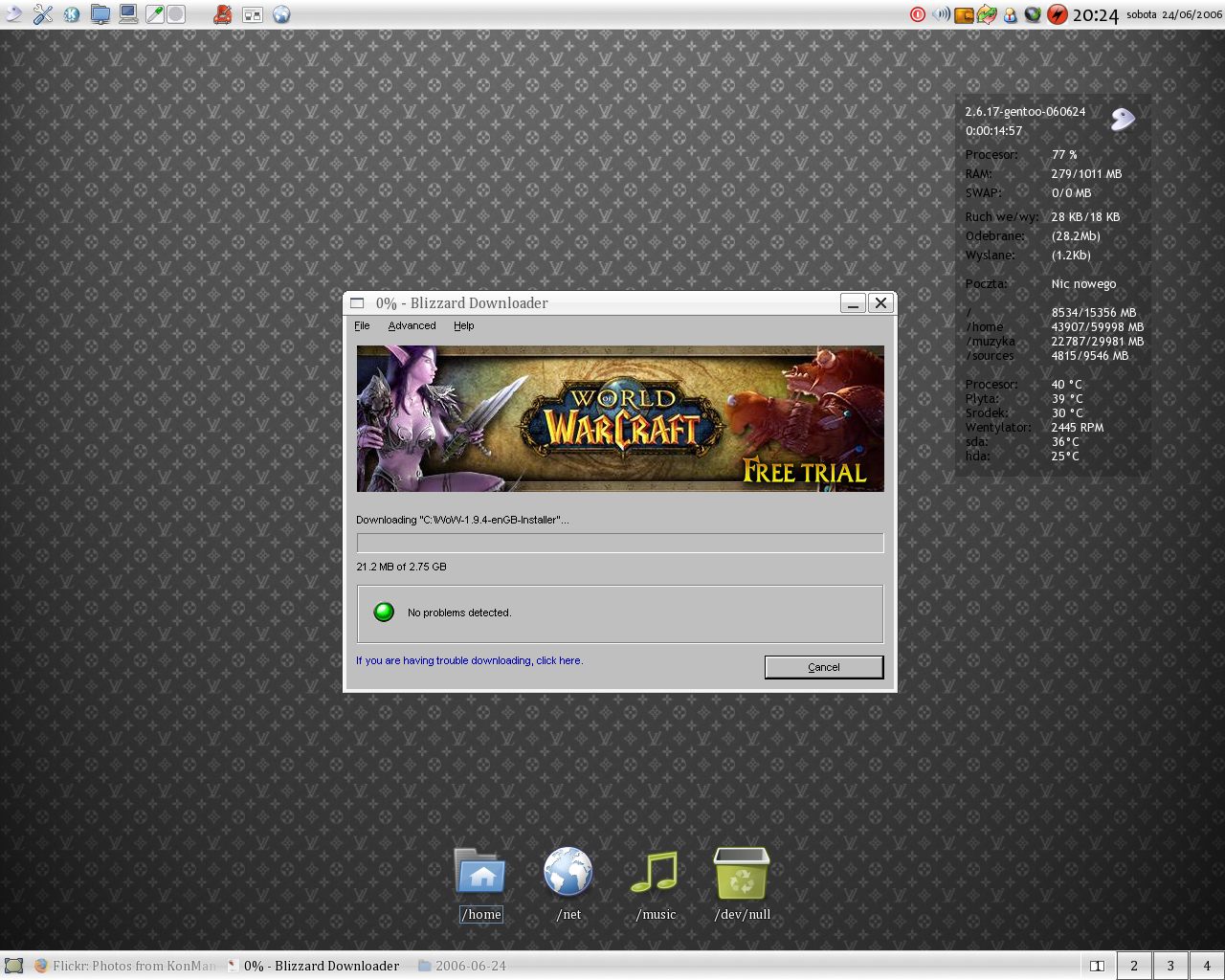1225x980 pixels.
Task: Click the red power tray icon
Action: (918, 14)
